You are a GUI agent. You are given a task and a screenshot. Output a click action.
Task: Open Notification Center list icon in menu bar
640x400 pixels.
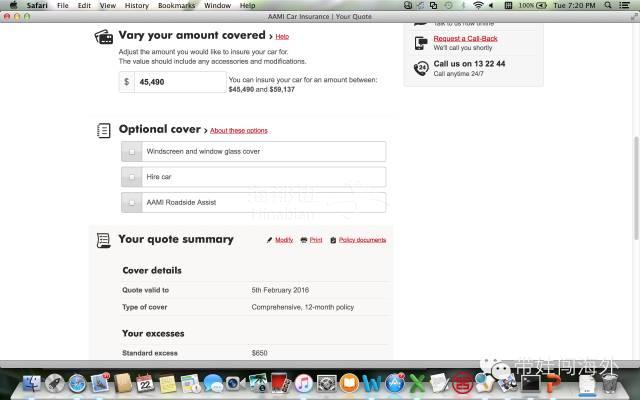click(624, 5)
